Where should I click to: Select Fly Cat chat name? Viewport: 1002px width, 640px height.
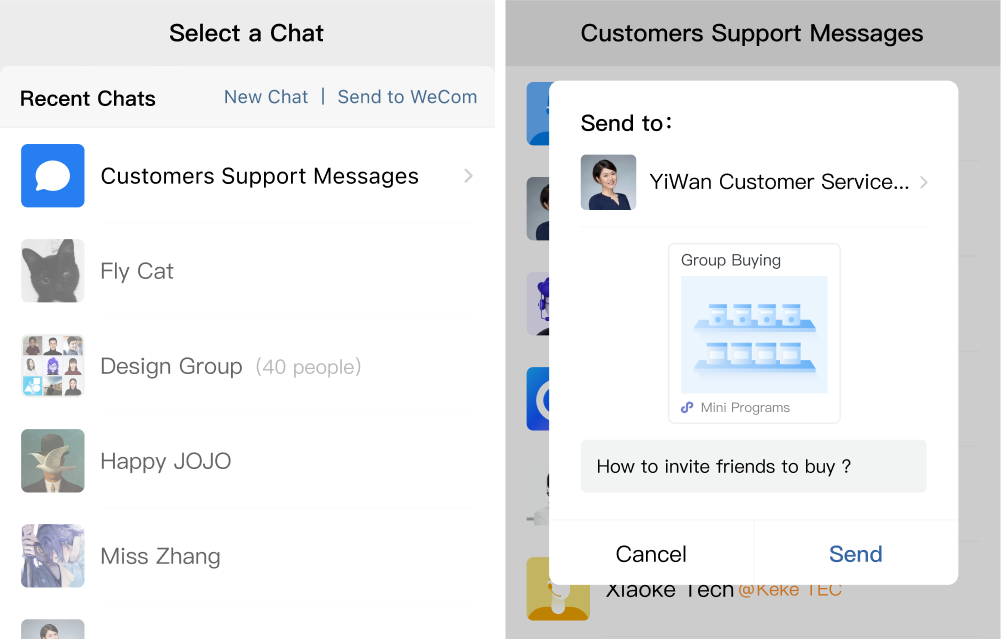pyautogui.click(x=137, y=271)
